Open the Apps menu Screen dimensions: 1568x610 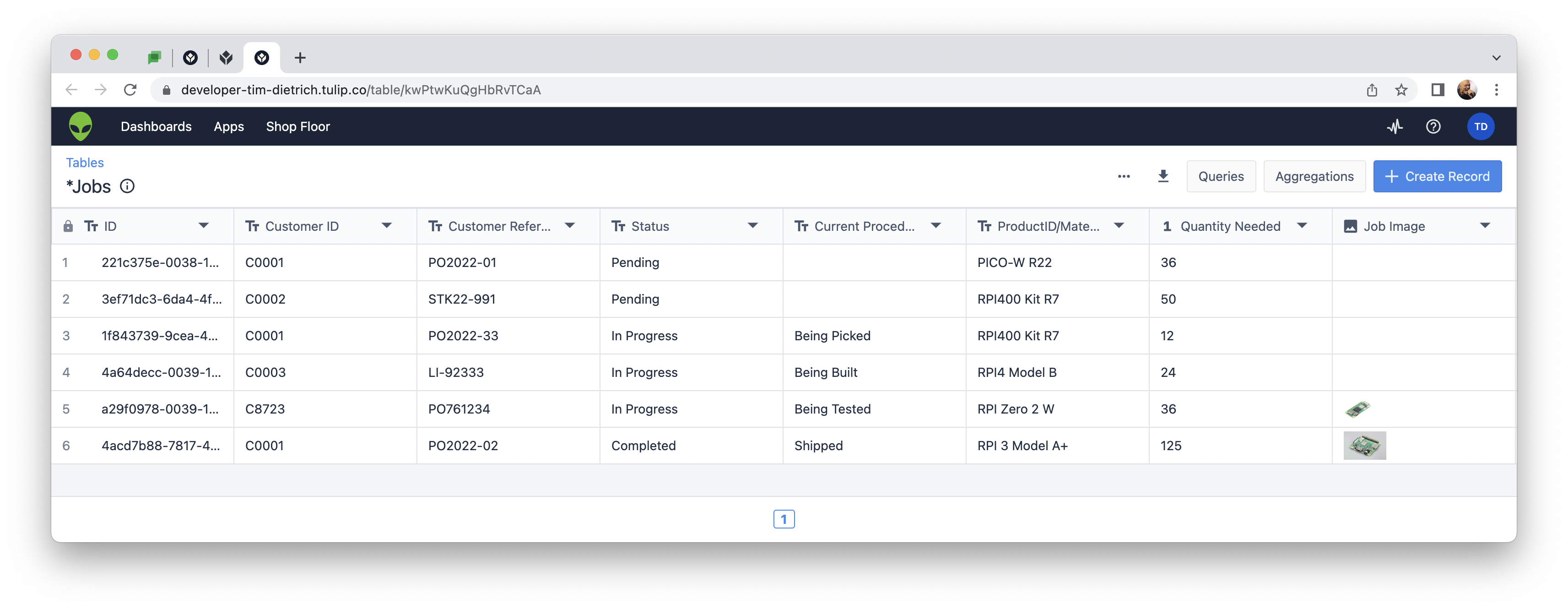tap(229, 127)
